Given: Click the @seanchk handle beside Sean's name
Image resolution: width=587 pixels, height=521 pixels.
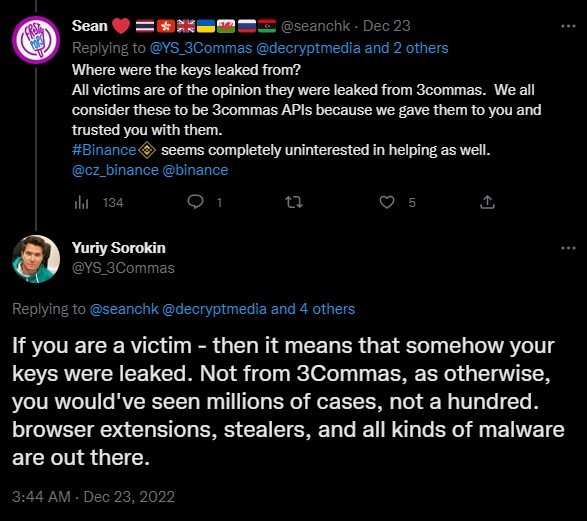Looking at the screenshot, I should point(315,26).
